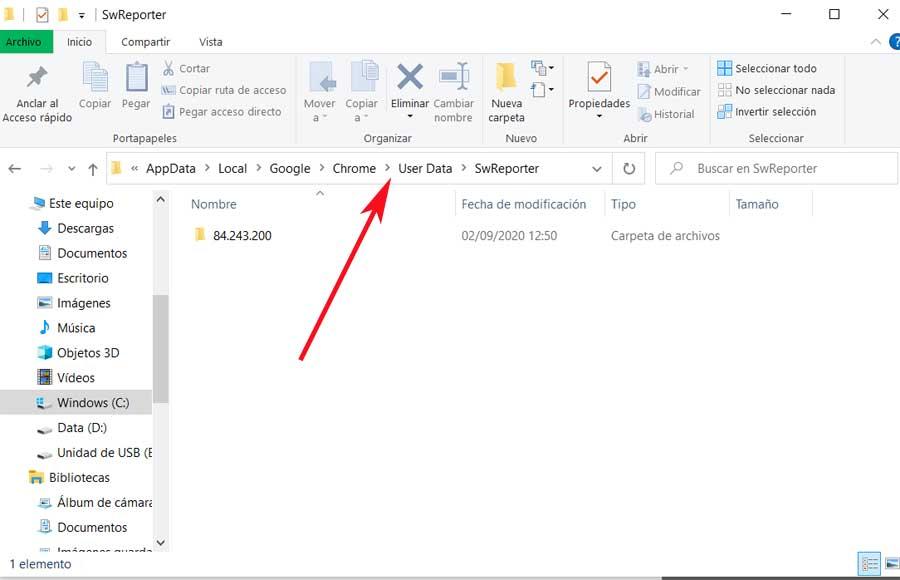Switch to the Vista ribbon tab
The width and height of the screenshot is (900, 580).
click(211, 42)
